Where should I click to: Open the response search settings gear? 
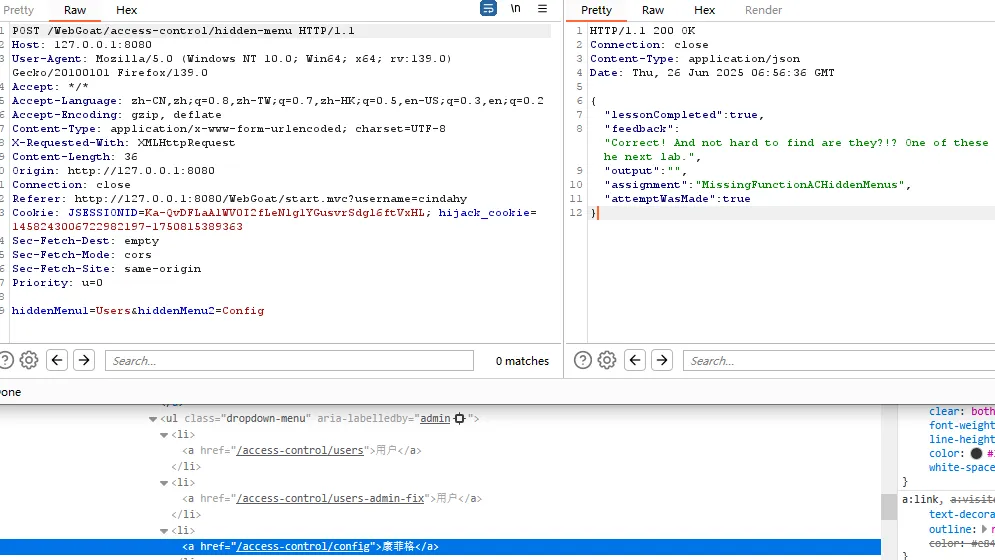click(607, 360)
